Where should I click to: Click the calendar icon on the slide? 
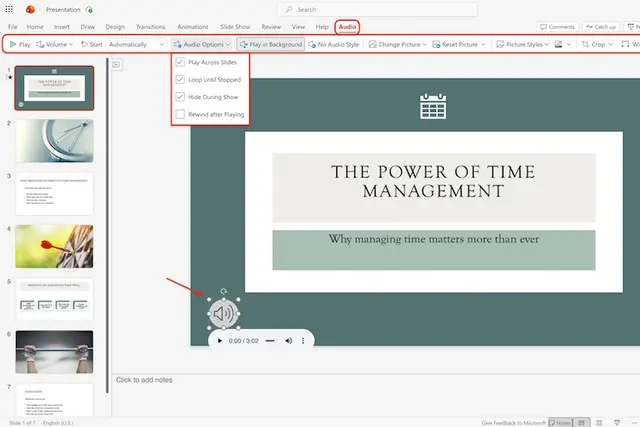pos(433,107)
